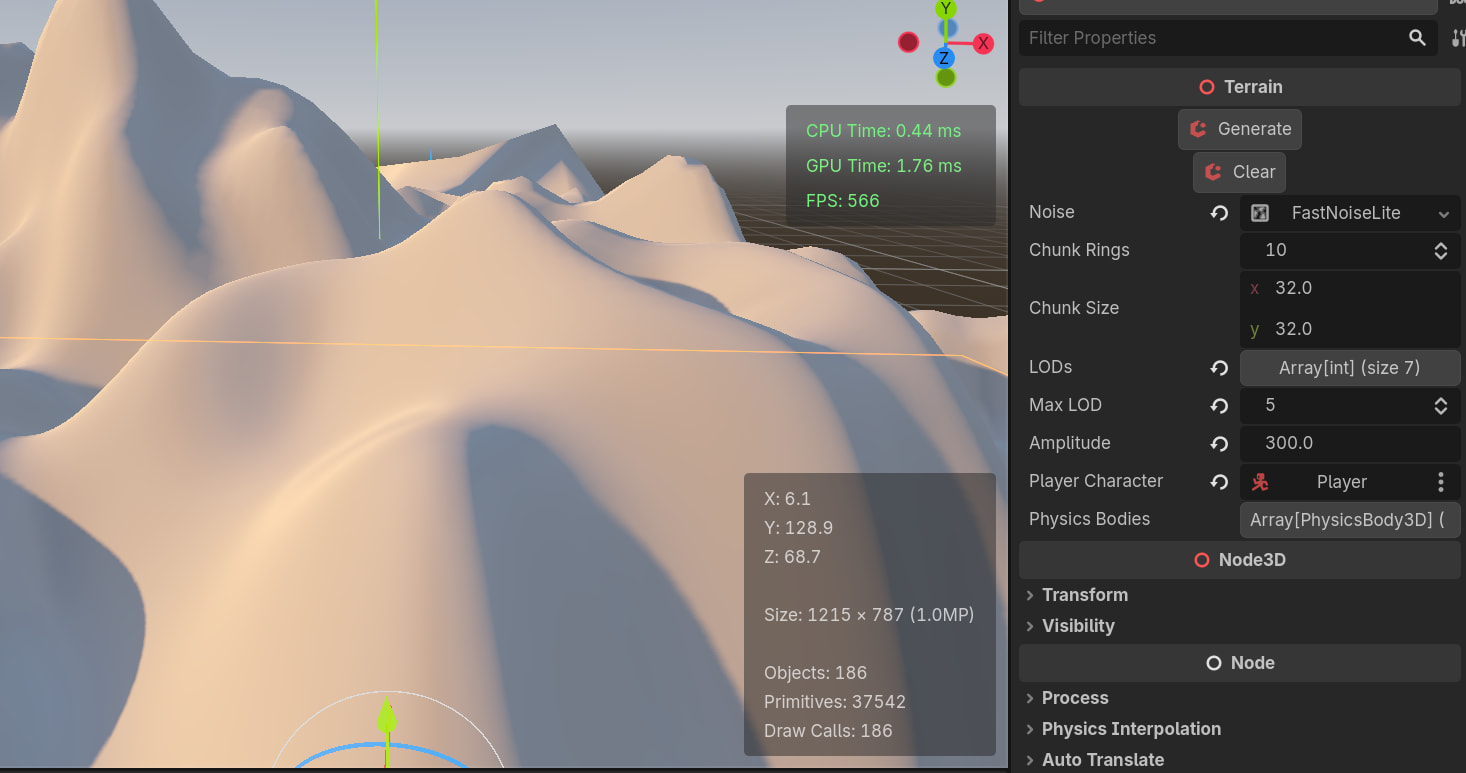The height and width of the screenshot is (773, 1466).
Task: Open the inspector property tools menu icon
Action: click(1457, 38)
